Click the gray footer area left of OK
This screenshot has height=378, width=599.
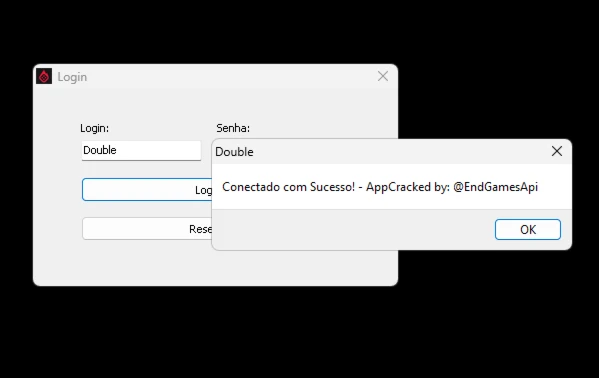click(351, 229)
